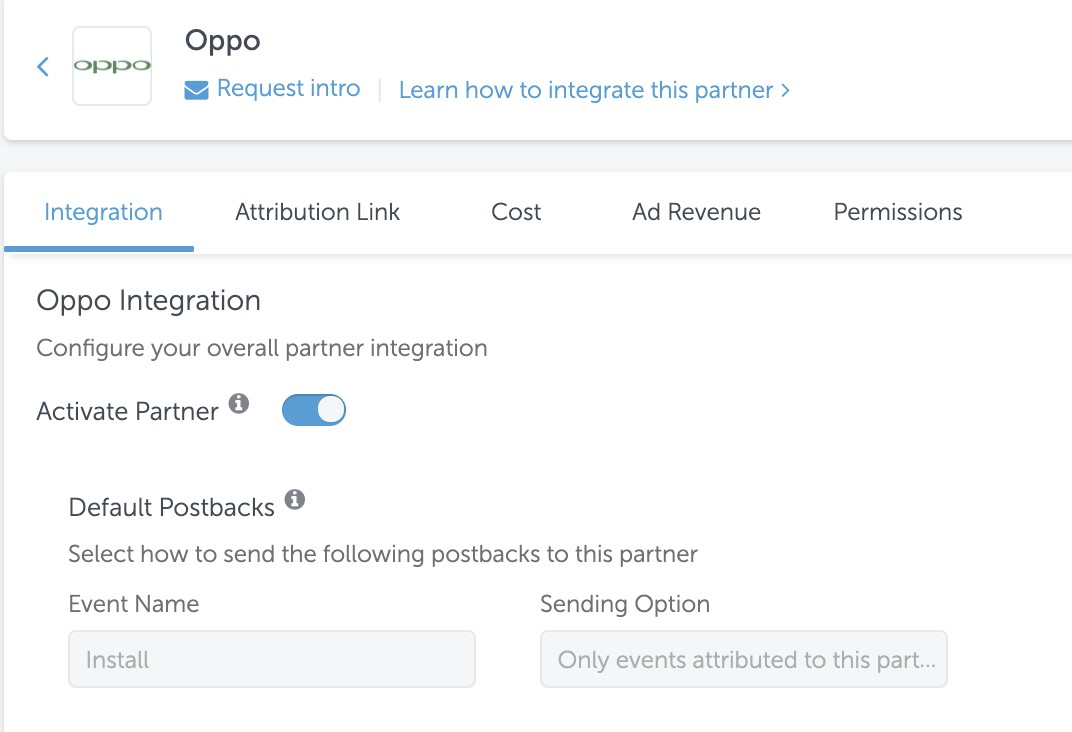
Task: Click the Install event name field
Action: (271, 659)
